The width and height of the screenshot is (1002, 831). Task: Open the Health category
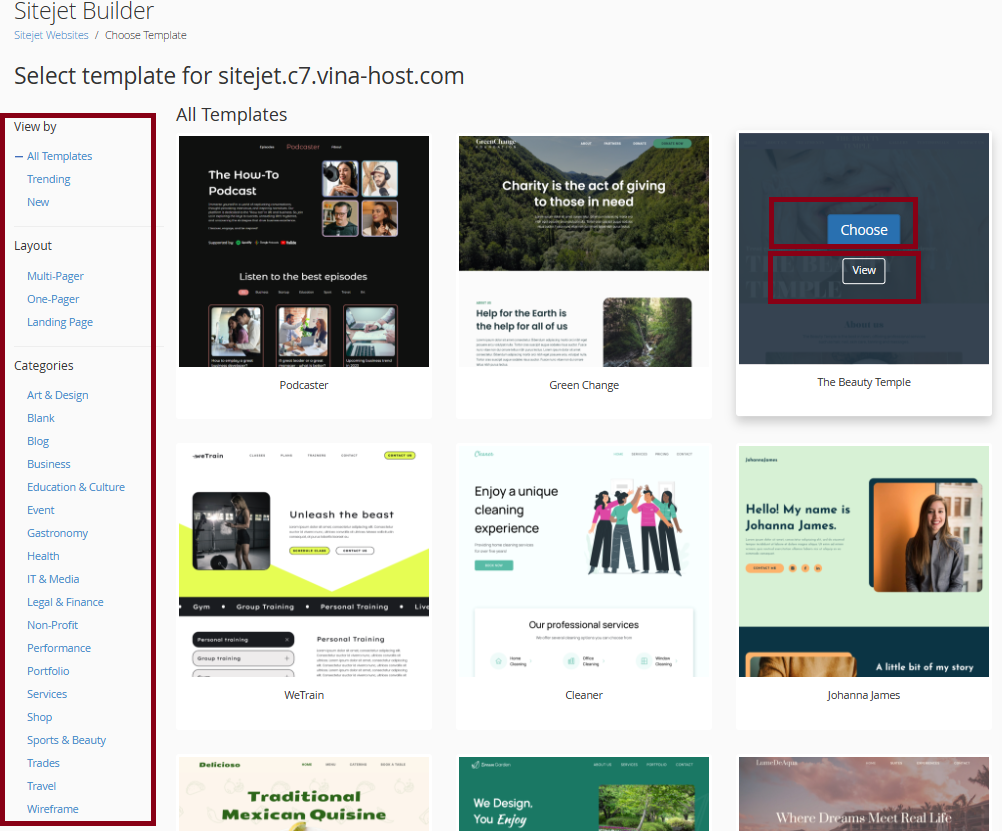[42, 556]
